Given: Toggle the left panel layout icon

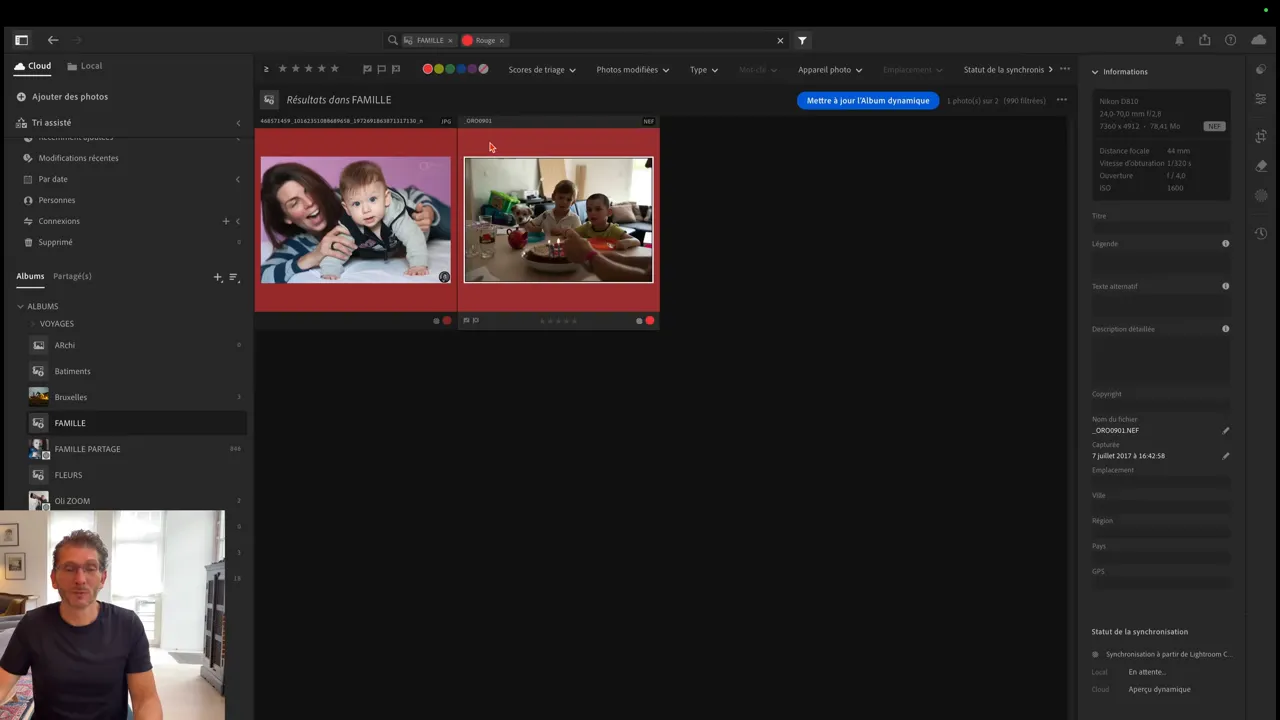Looking at the screenshot, I should (21, 40).
